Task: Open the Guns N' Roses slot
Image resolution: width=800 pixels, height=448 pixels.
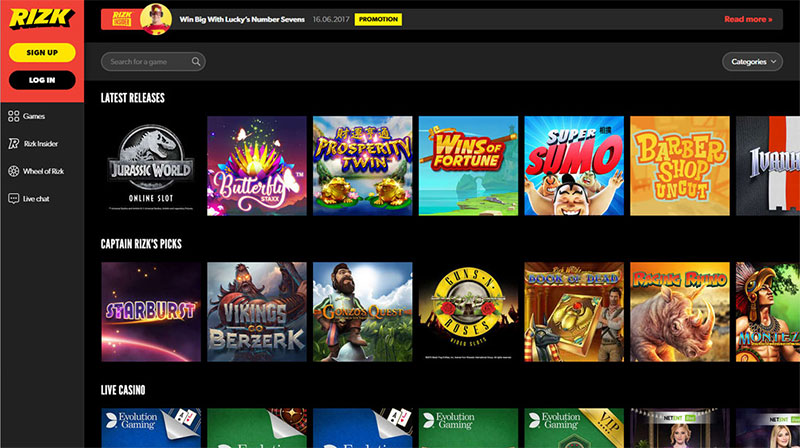Action: point(468,312)
